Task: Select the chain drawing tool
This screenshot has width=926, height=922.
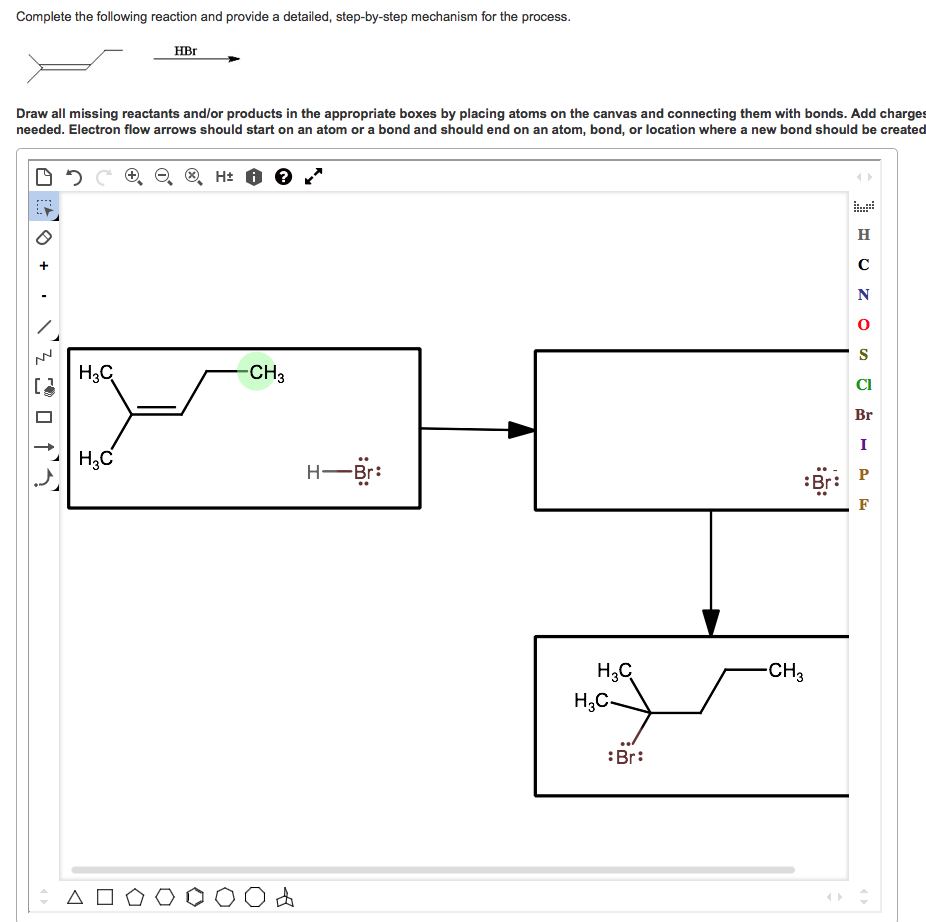Action: pyautogui.click(x=44, y=357)
